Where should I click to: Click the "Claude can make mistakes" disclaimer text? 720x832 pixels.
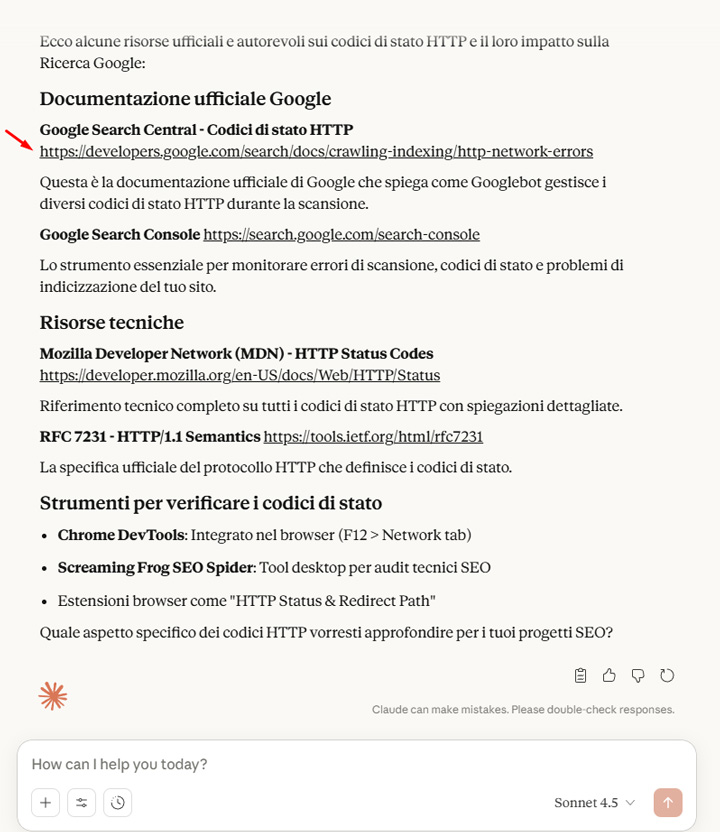pyautogui.click(x=523, y=710)
